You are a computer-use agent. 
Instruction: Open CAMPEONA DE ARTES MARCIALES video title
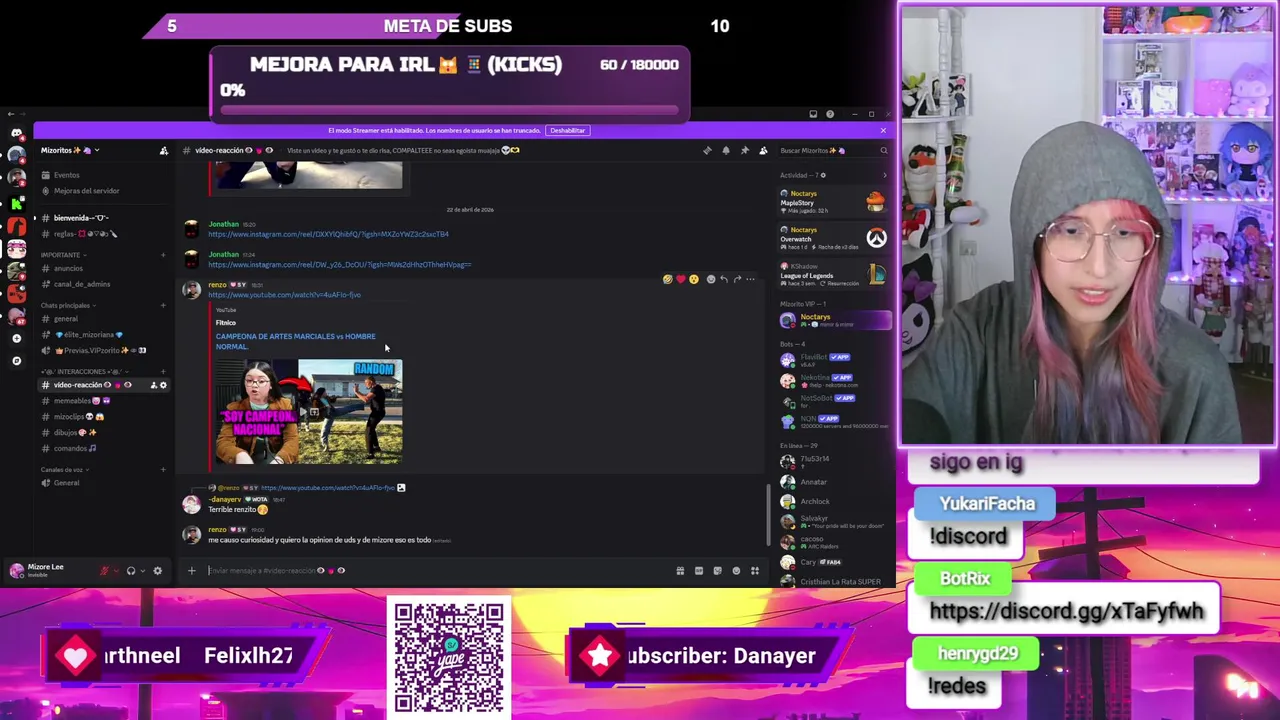point(295,341)
